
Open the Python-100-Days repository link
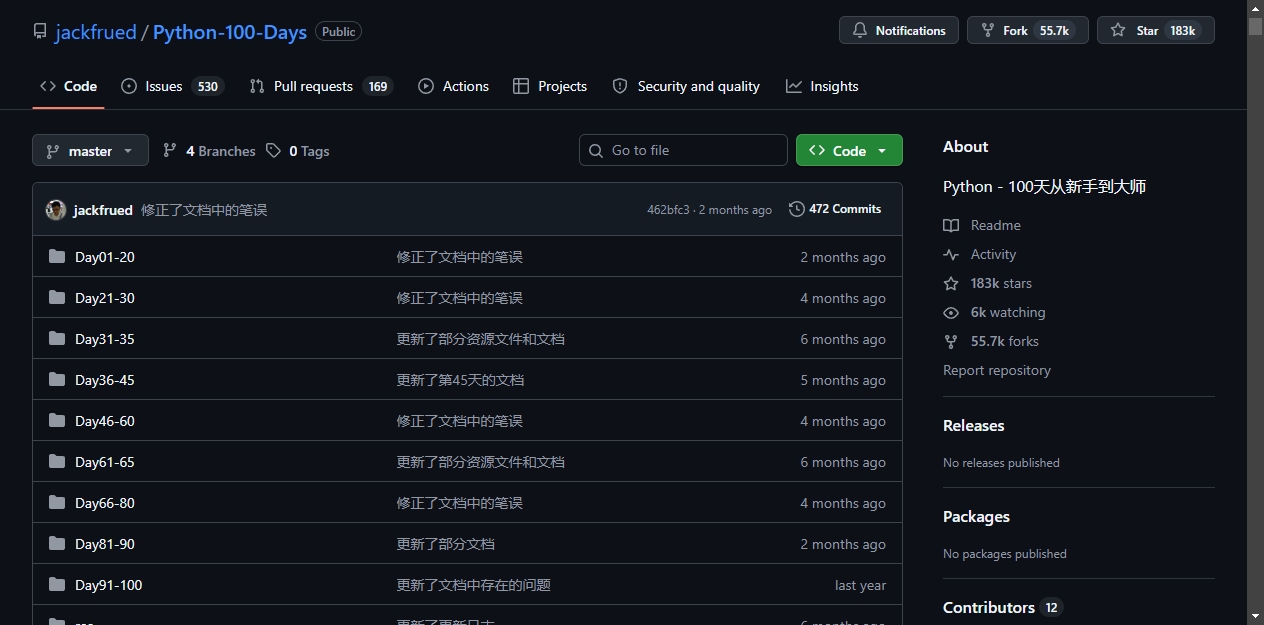pyautogui.click(x=230, y=32)
